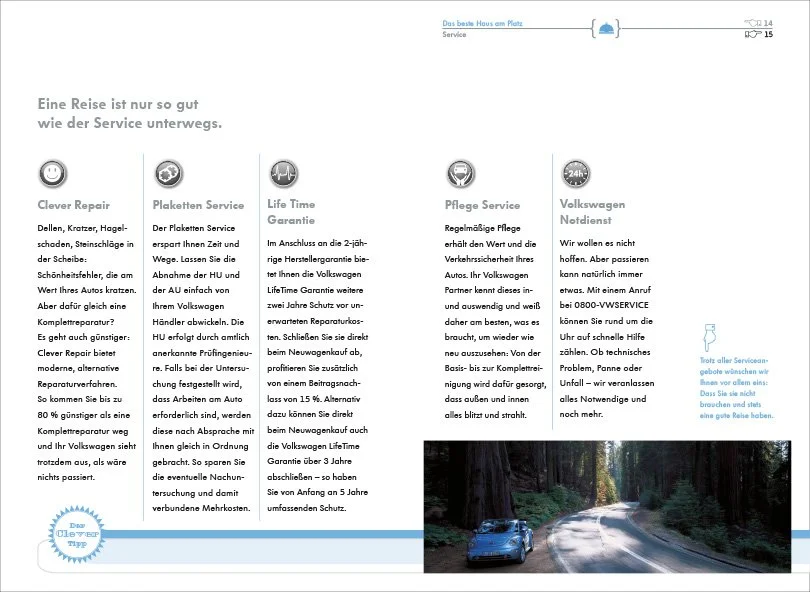Click the pointing hand icon beside page 15
The image size is (810, 592).
[753, 34]
